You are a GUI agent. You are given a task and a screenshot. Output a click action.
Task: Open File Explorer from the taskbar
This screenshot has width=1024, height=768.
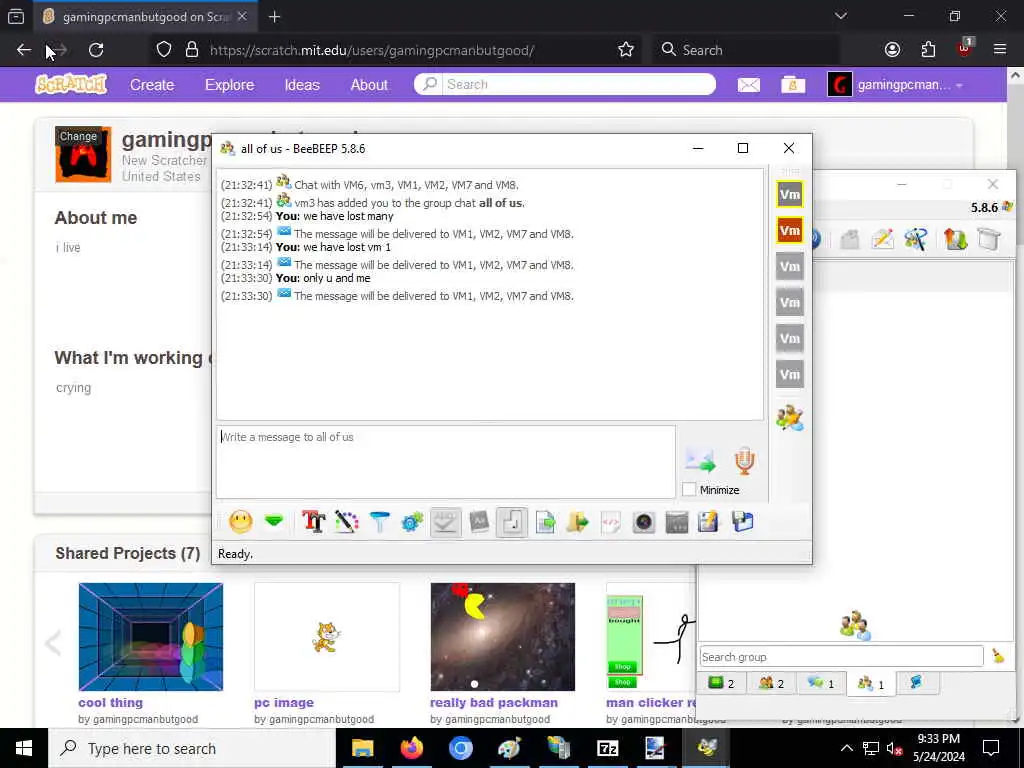tap(362, 748)
